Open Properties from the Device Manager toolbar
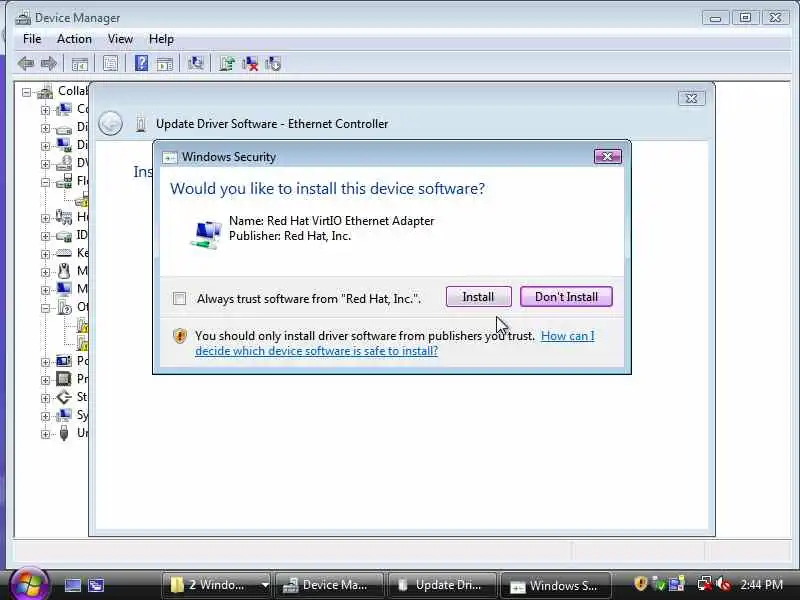The image size is (800, 600). coord(110,64)
